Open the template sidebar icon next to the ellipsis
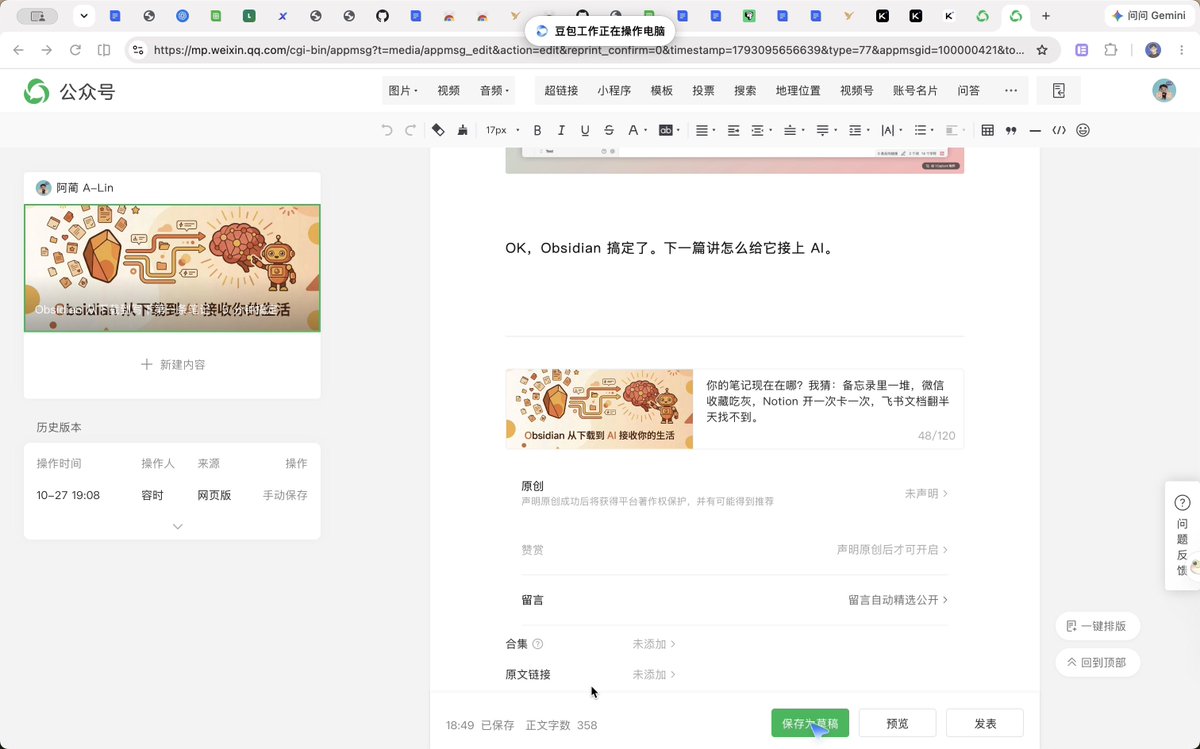 tap(1059, 90)
